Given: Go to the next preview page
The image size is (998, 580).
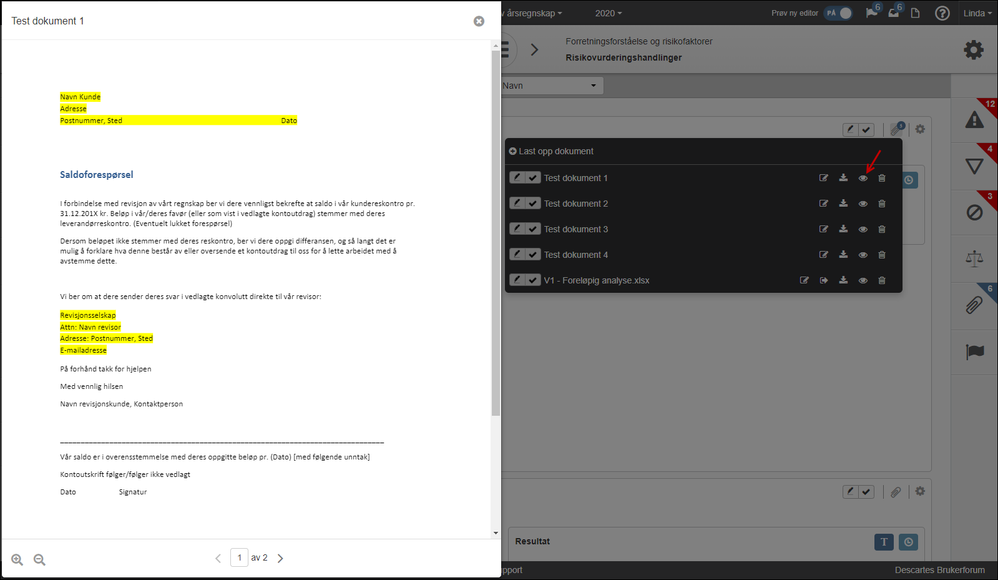Looking at the screenshot, I should tap(280, 558).
